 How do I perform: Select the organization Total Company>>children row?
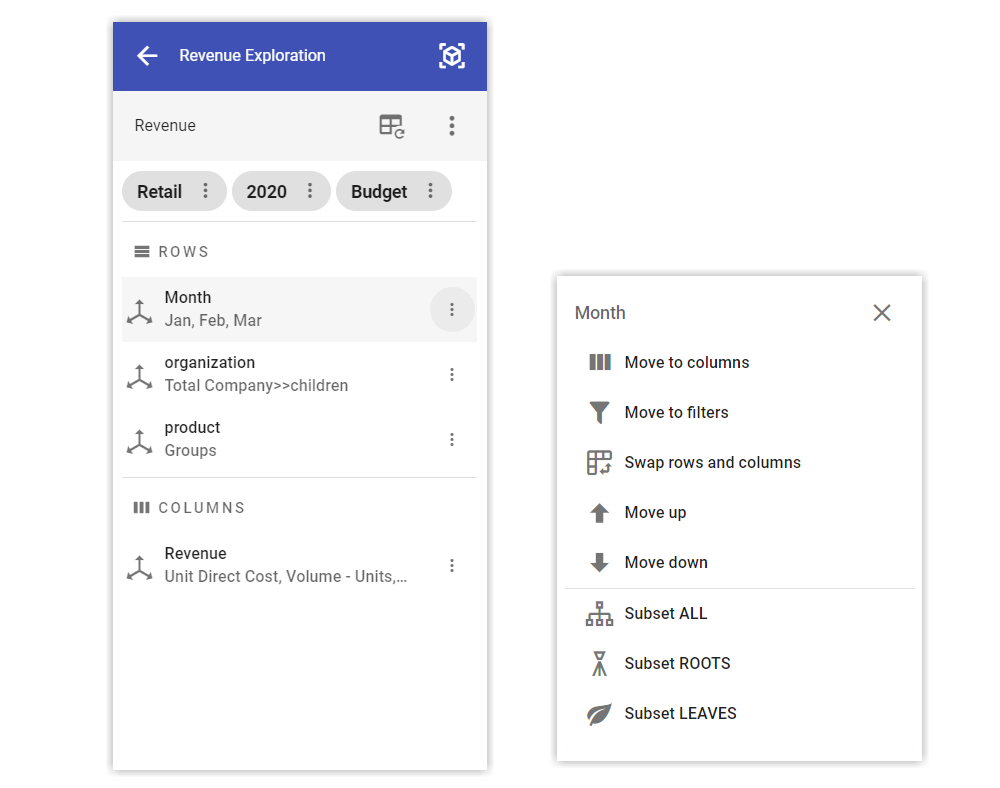click(x=299, y=375)
